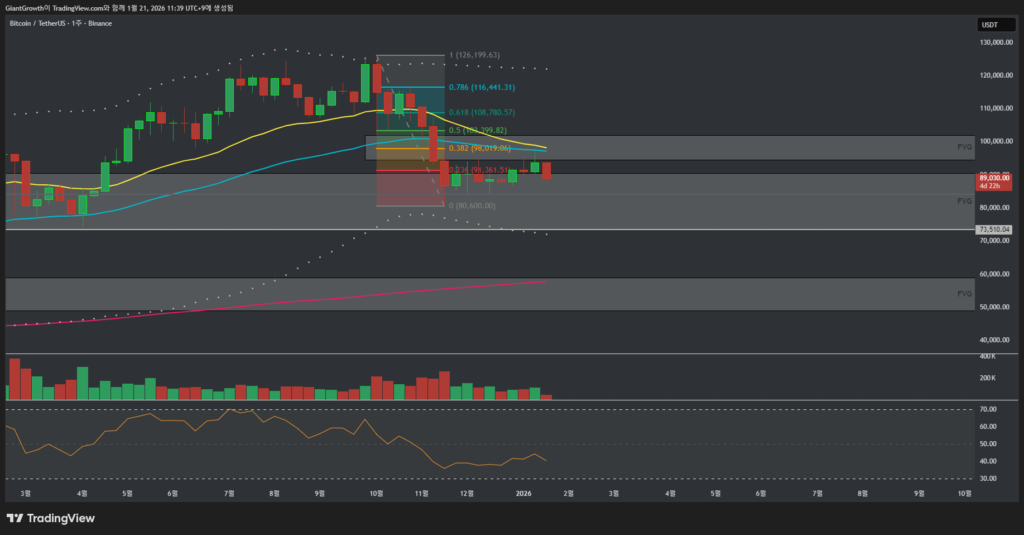Click the 11월 label on the time axis
1024x535 pixels.
click(x=421, y=494)
